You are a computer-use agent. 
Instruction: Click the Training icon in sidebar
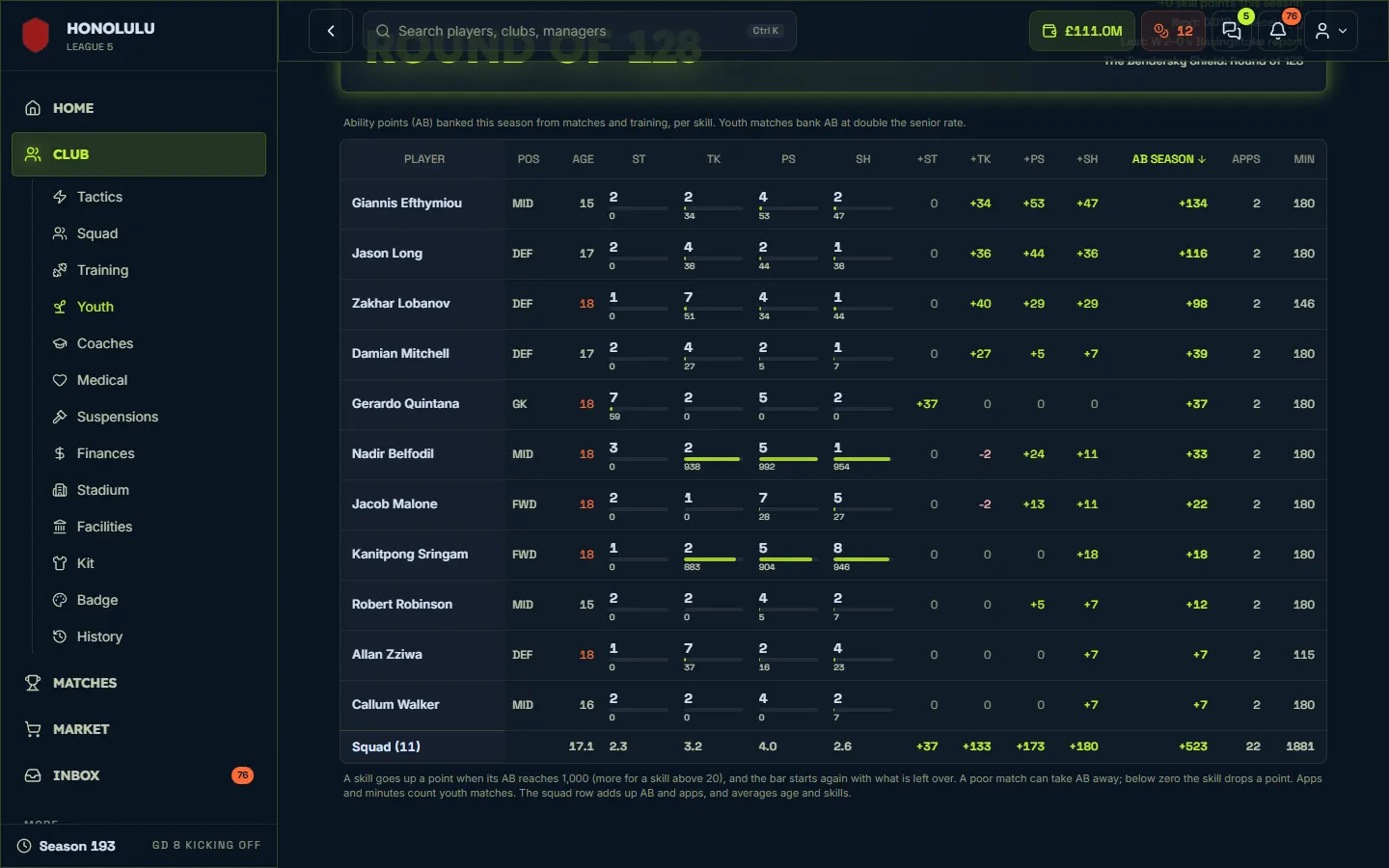point(60,270)
